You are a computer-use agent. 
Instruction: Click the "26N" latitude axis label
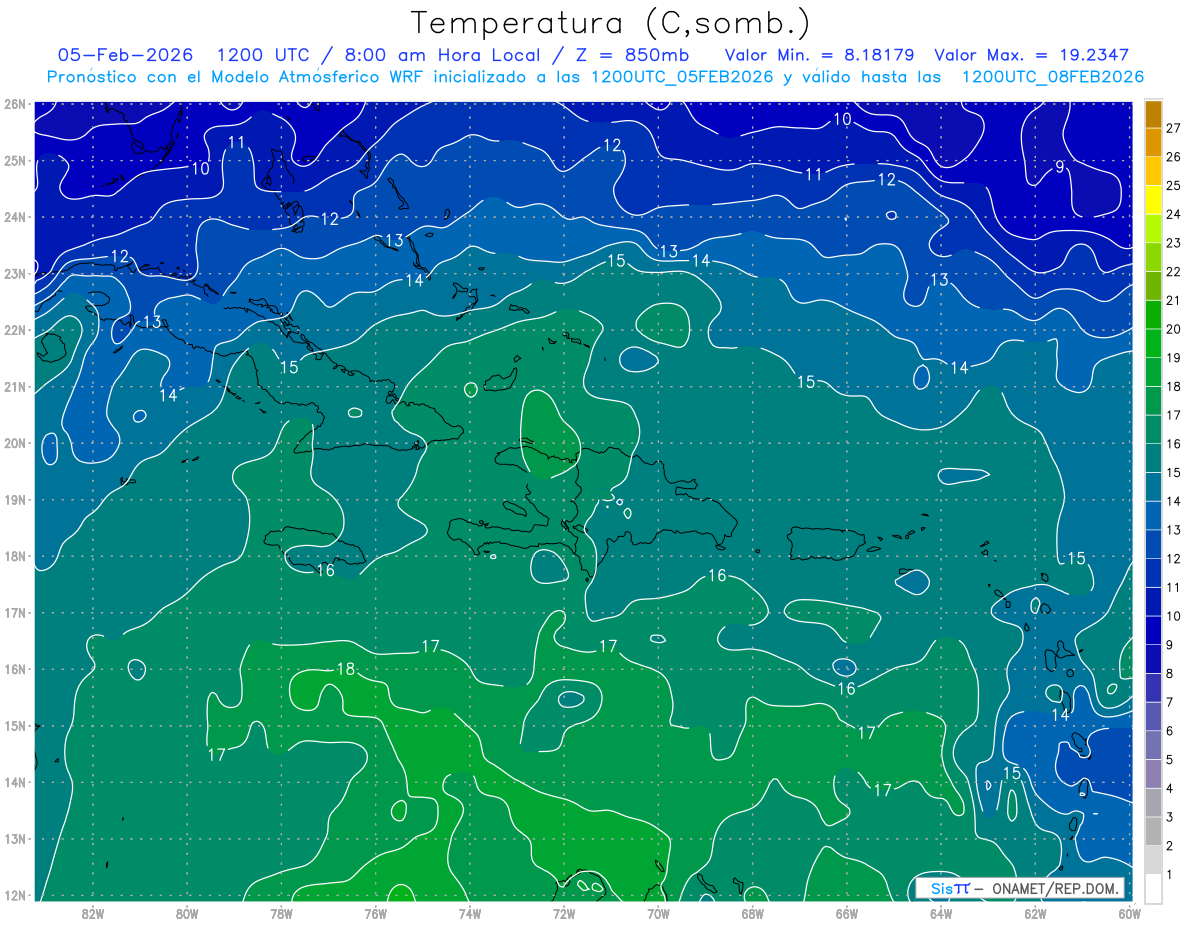click(x=14, y=104)
